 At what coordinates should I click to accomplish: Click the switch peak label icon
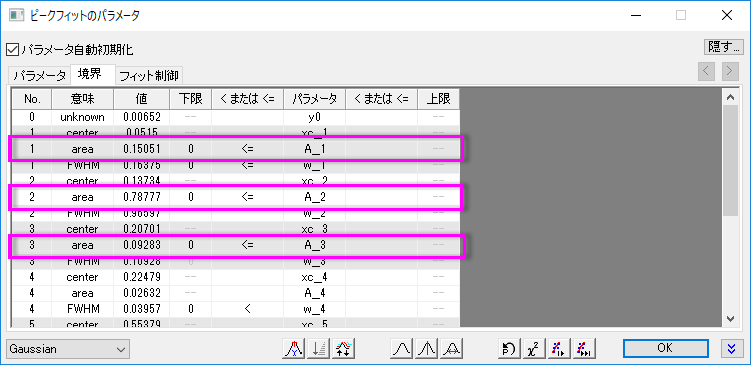point(294,349)
